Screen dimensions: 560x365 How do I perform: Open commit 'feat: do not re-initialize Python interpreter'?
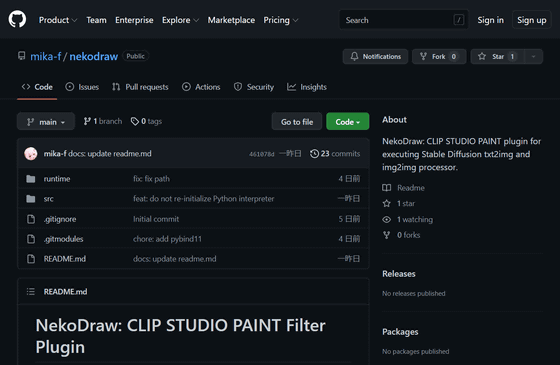pyautogui.click(x=204, y=199)
